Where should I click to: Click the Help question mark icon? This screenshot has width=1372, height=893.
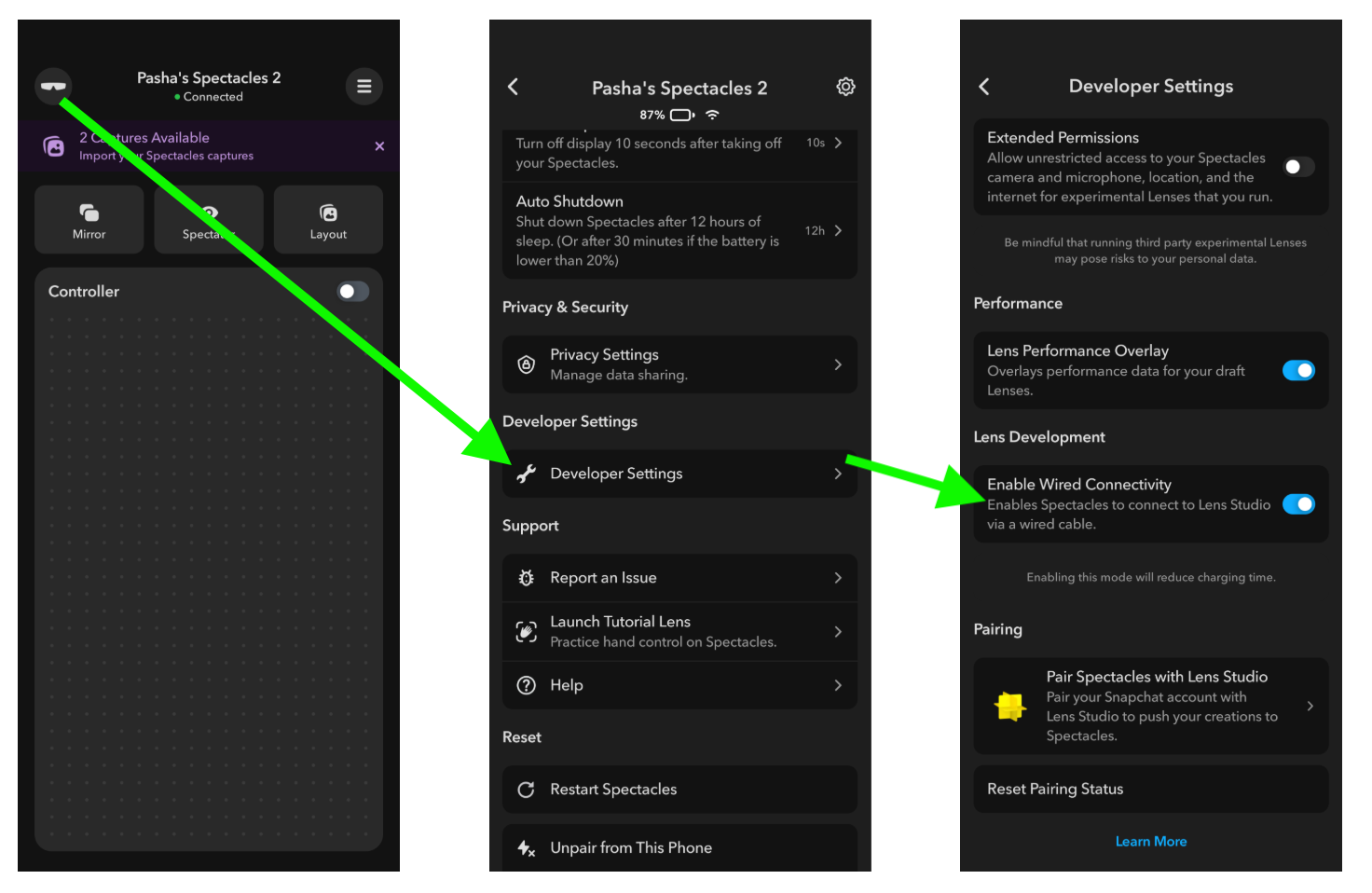point(527,685)
